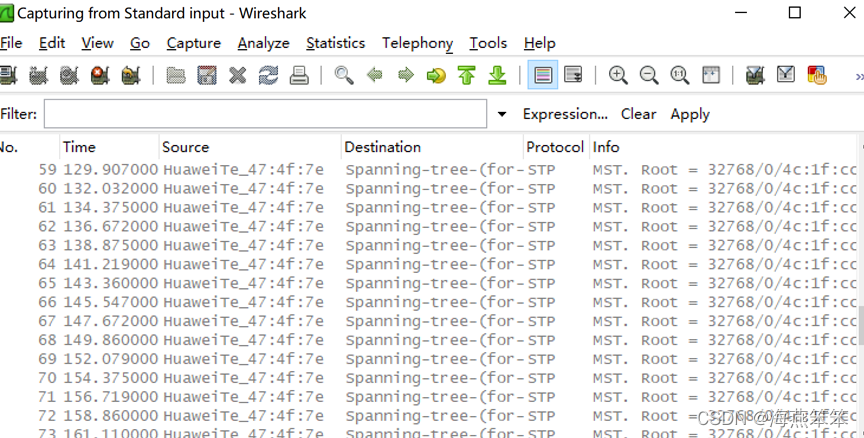Find a packet with the magnifier icon
This screenshot has height=438, width=864.
tap(344, 75)
